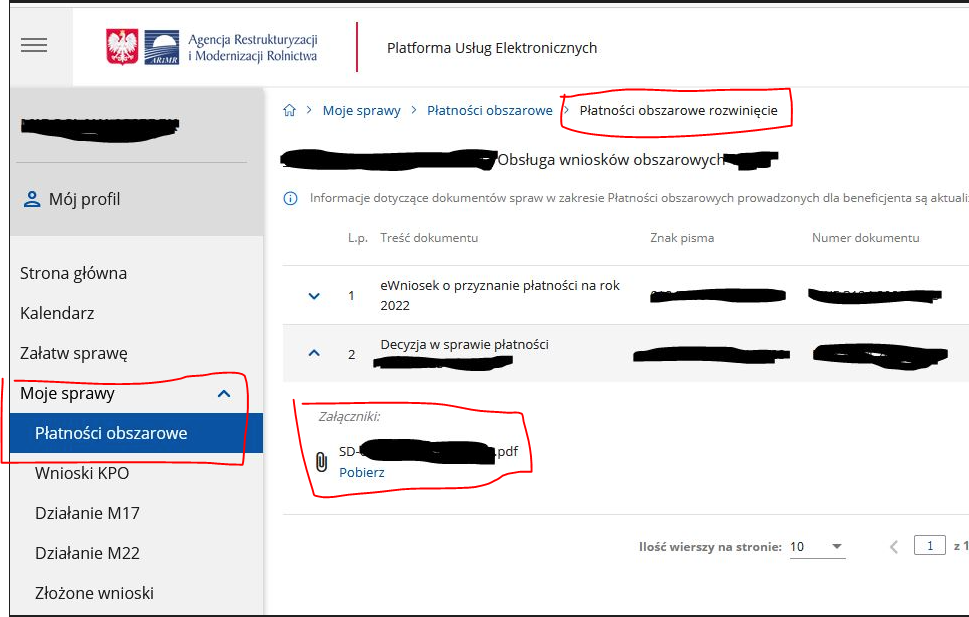Open the hamburger menu
Image resolution: width=969 pixels, height=617 pixels.
[x=34, y=46]
